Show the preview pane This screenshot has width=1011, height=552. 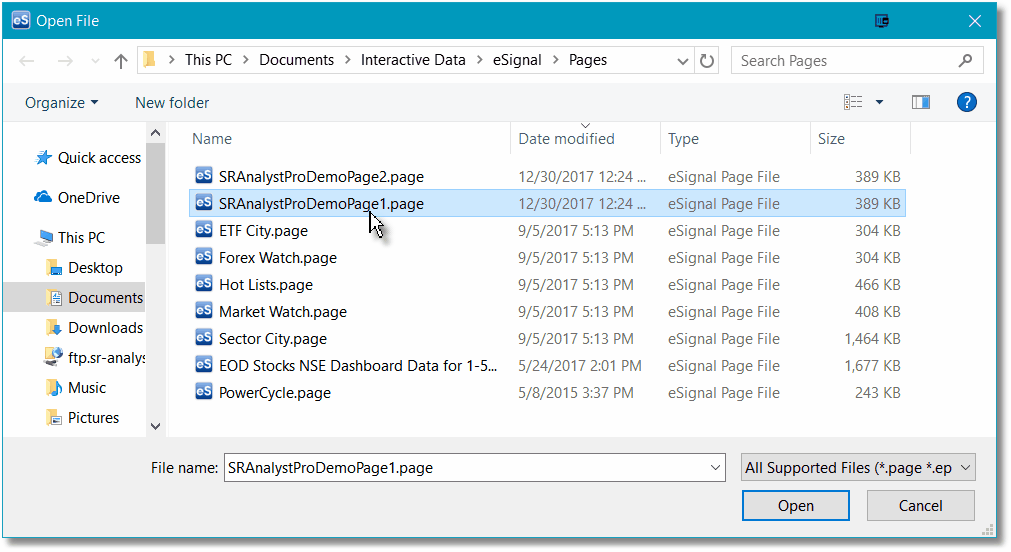[x=921, y=102]
